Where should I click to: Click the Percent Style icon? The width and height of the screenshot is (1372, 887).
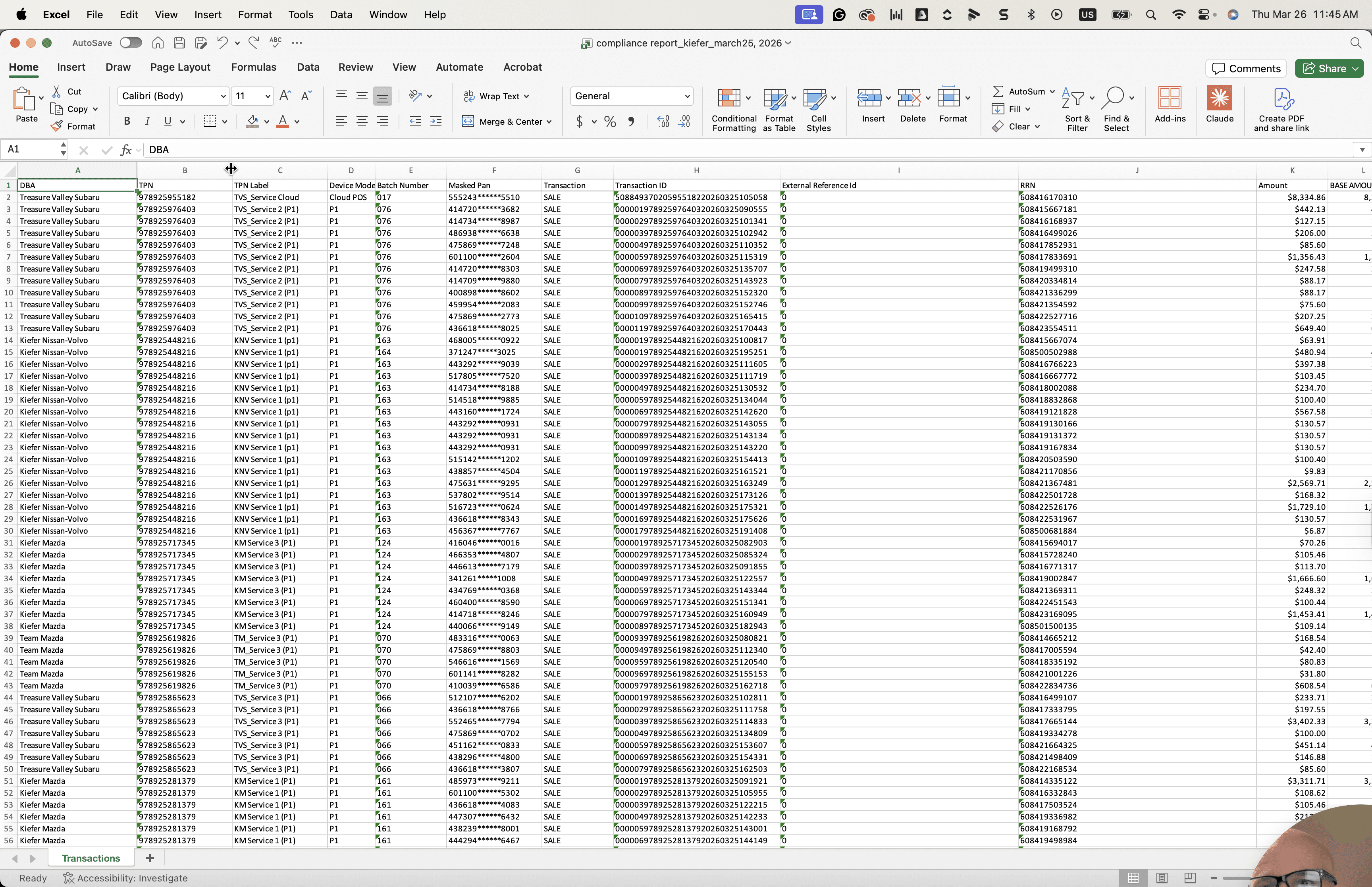coord(610,121)
